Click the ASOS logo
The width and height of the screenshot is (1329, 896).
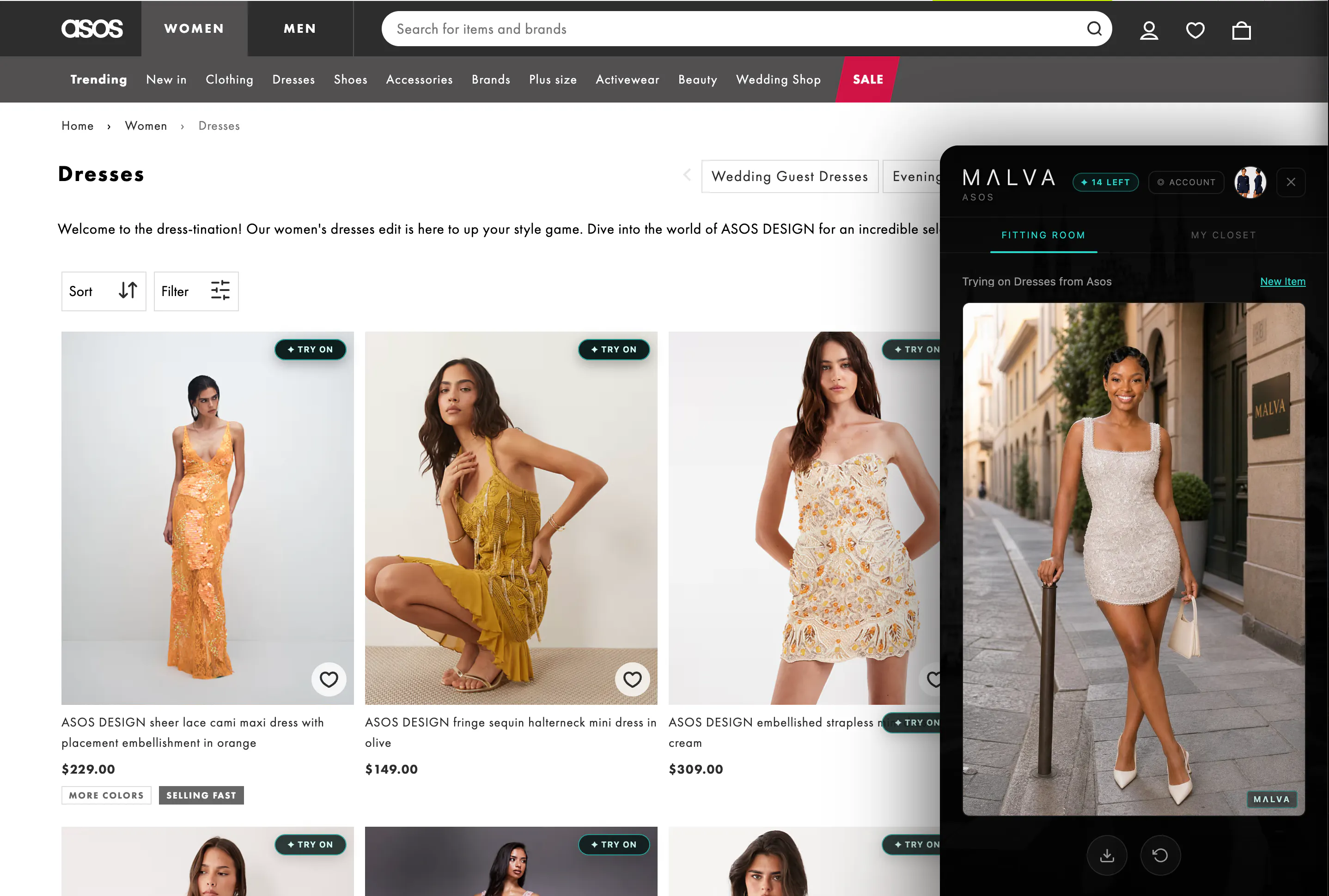click(x=92, y=29)
